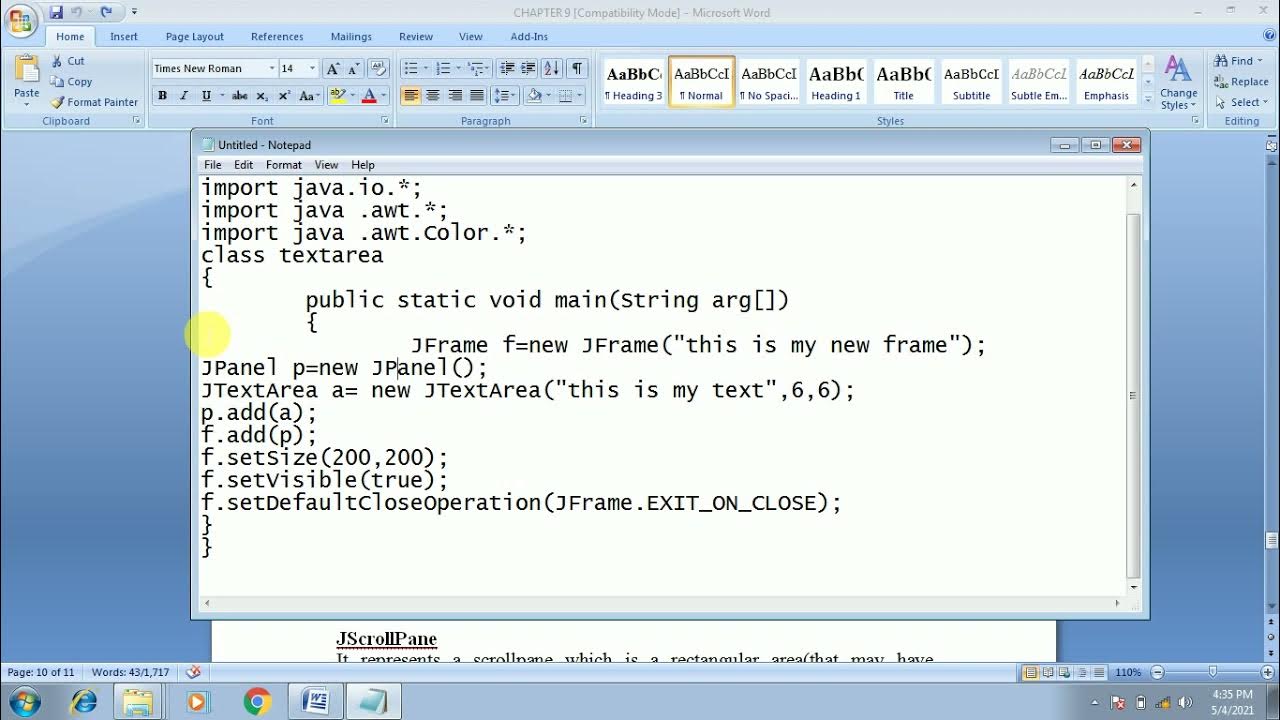Toggle superscript formatting
The image size is (1280, 720).
click(284, 96)
